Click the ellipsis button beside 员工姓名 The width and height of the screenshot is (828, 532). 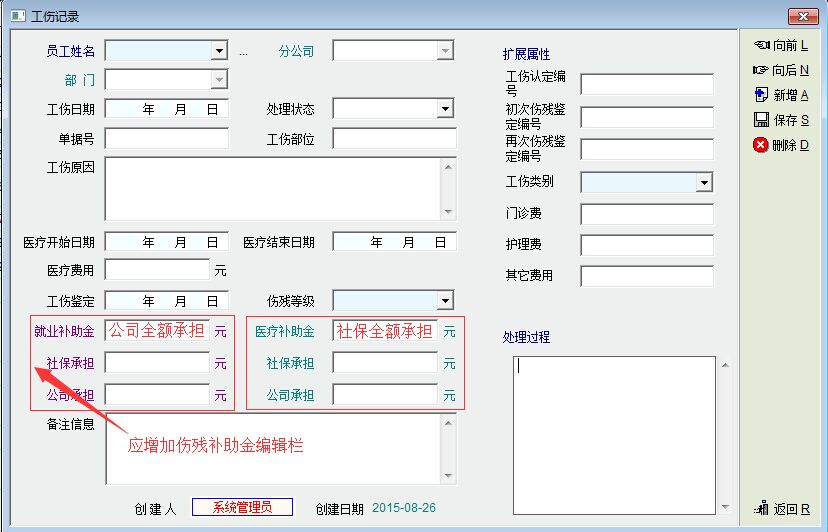point(243,51)
